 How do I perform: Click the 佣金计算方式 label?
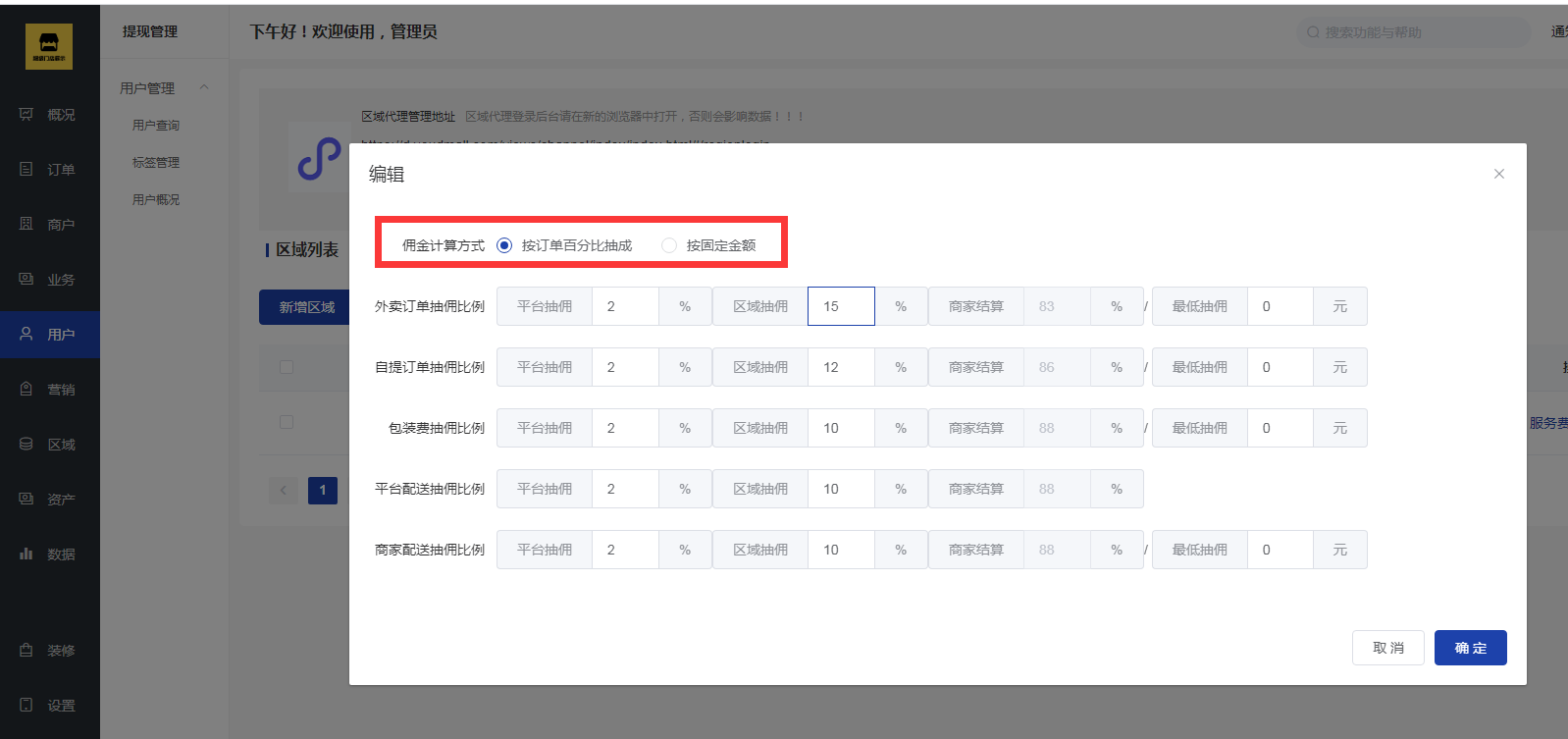point(444,245)
